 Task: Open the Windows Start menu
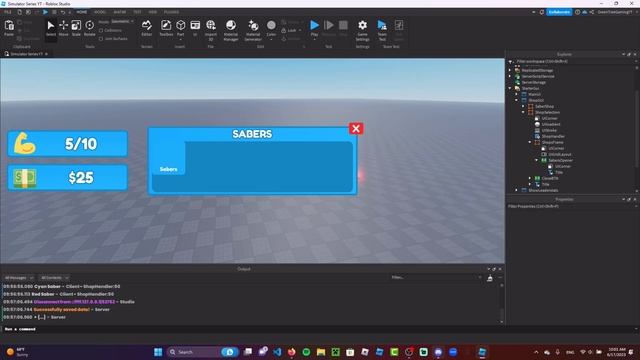(158, 352)
